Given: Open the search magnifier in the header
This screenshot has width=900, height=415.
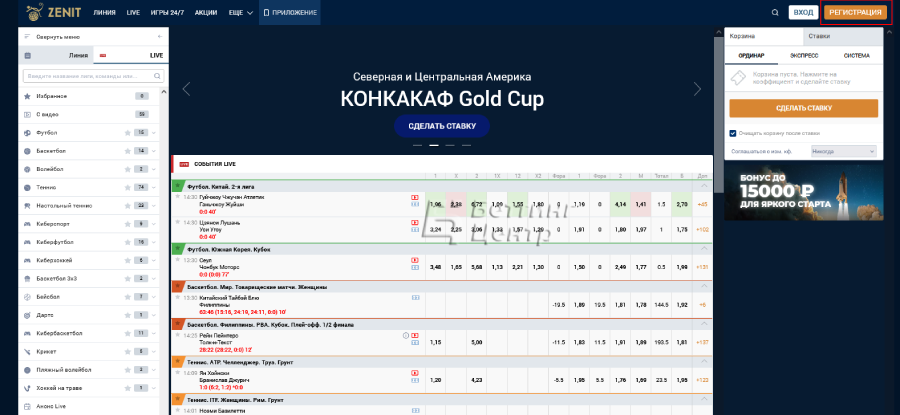Looking at the screenshot, I should pyautogui.click(x=775, y=12).
